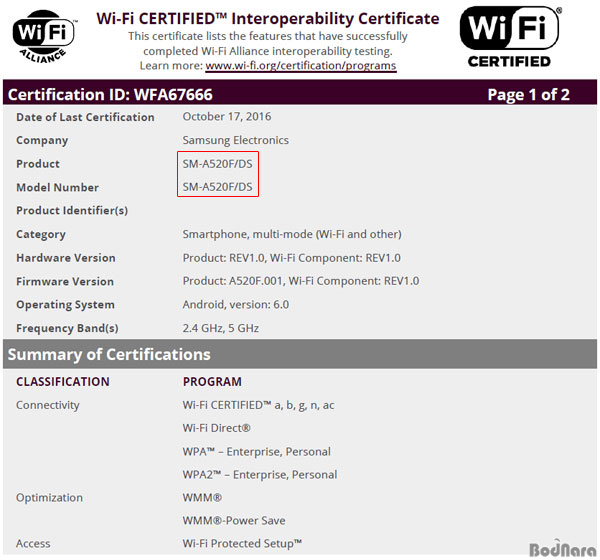Click the Product label

point(38,164)
